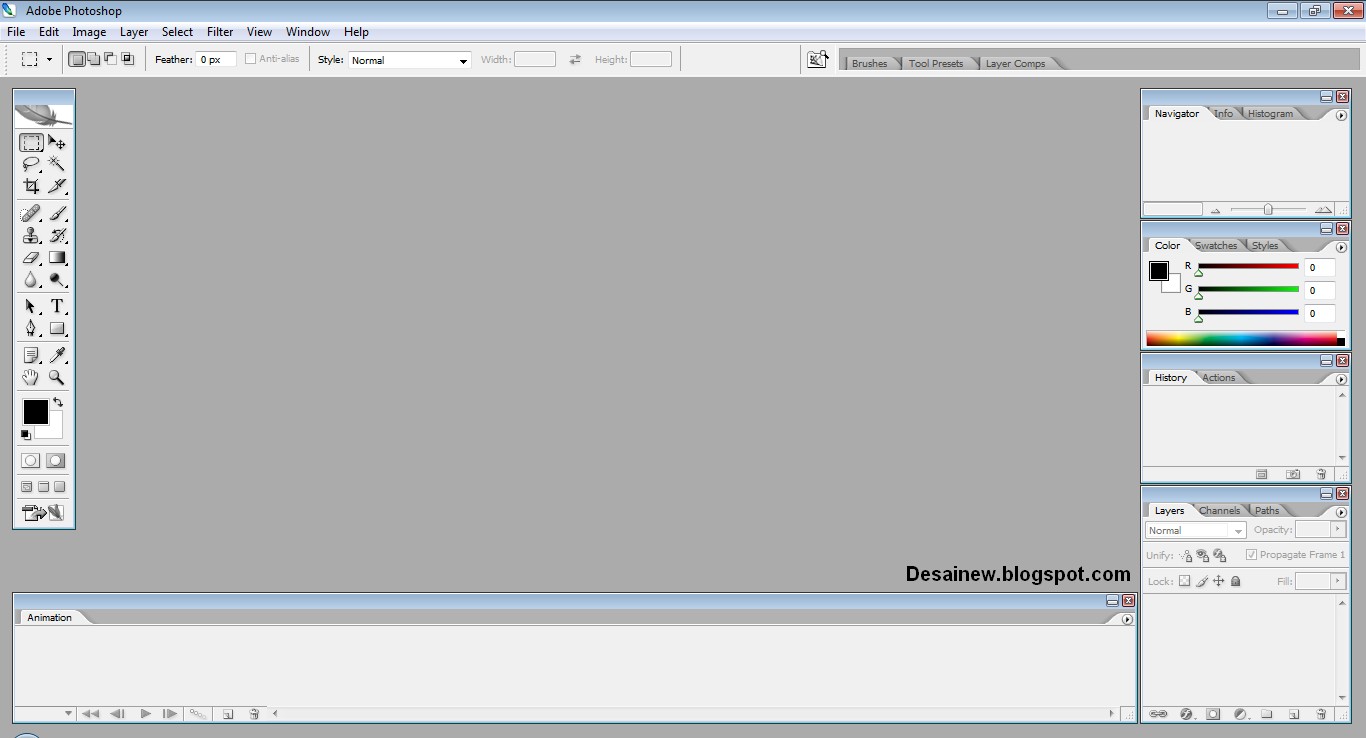Select the Rectangle shape tool

(x=57, y=328)
